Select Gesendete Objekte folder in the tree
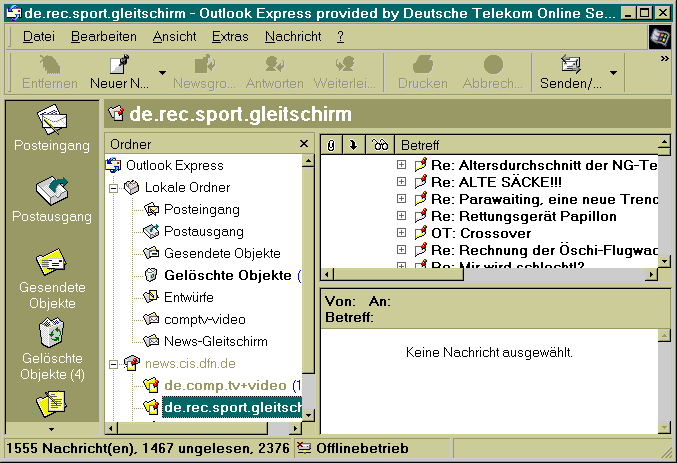The image size is (677, 463). (222, 254)
